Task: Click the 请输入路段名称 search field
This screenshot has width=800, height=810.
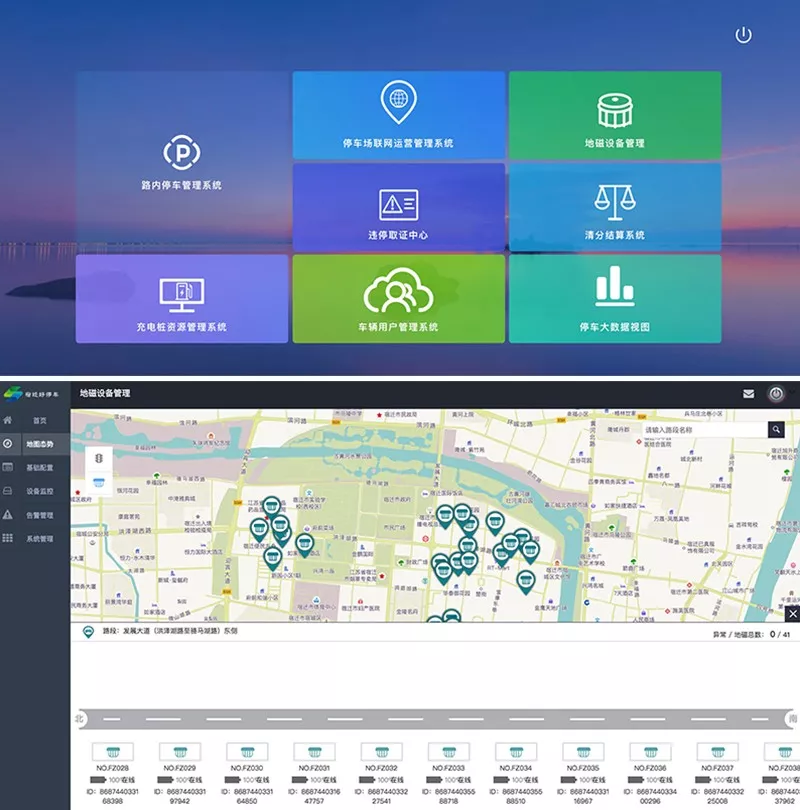Action: click(x=704, y=429)
